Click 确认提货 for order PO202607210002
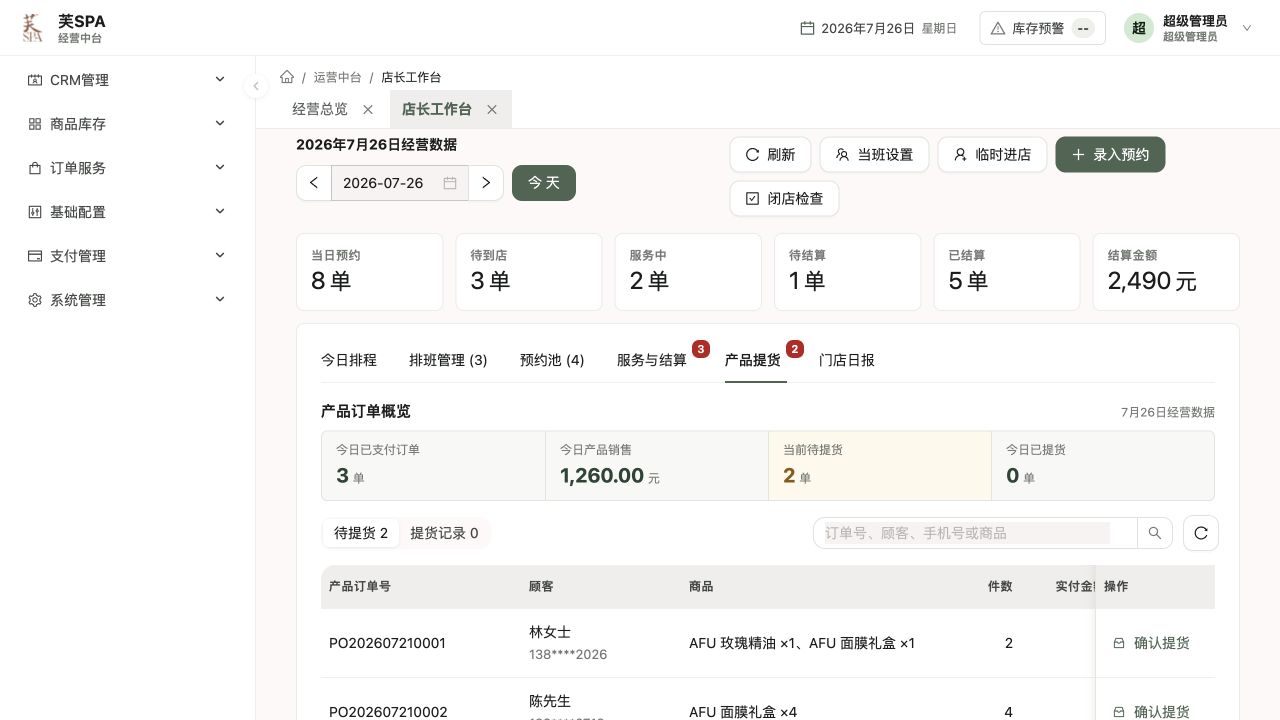This screenshot has width=1280, height=720. [1152, 712]
